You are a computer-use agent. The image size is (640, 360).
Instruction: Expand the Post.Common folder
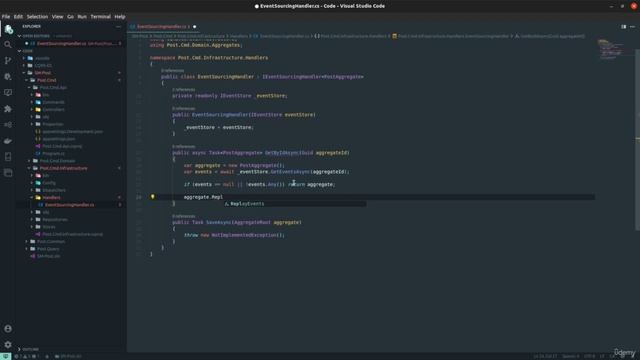[x=51, y=242]
